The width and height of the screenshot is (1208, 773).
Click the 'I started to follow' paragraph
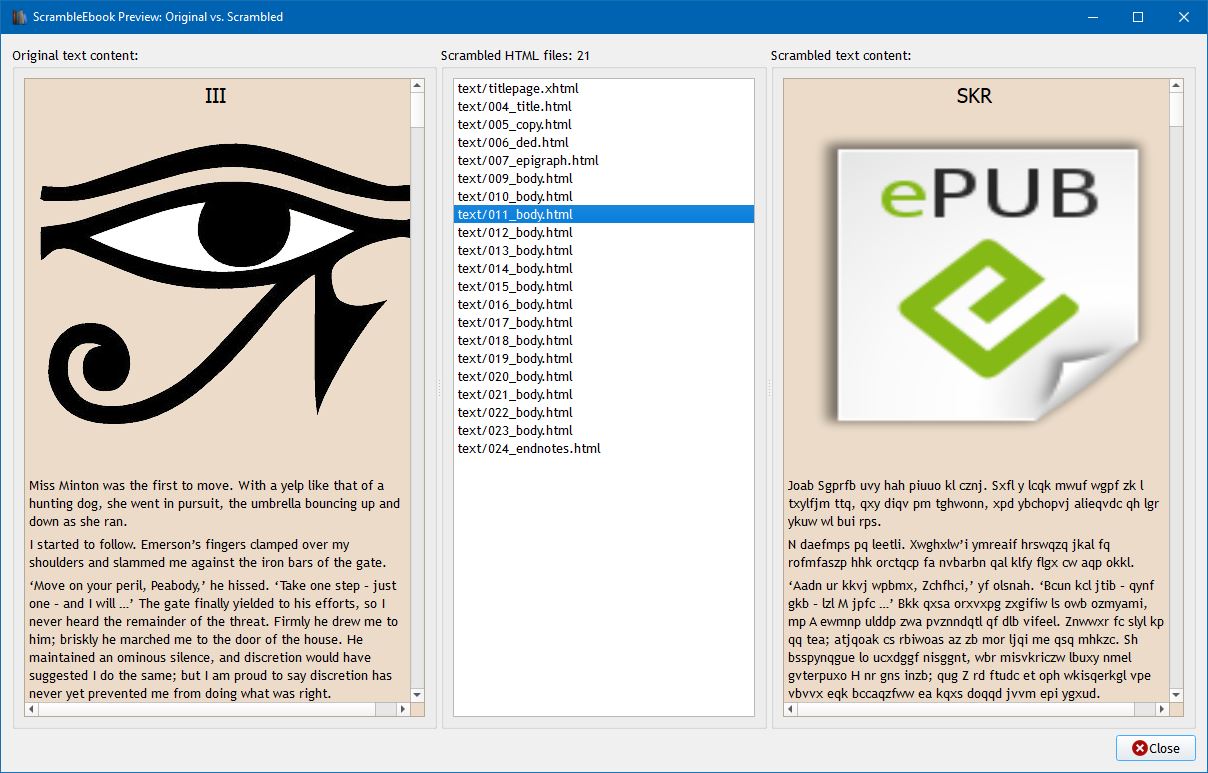point(208,553)
